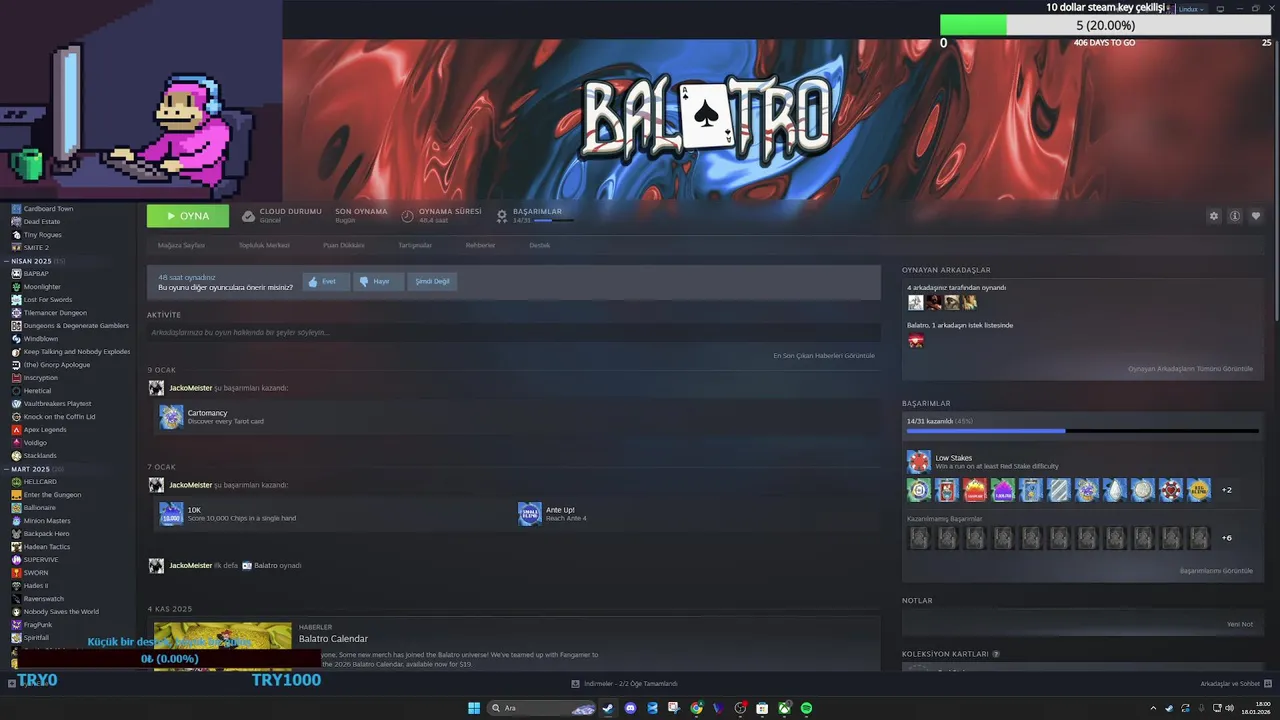Click the Ante Up! achievement icon

point(530,514)
